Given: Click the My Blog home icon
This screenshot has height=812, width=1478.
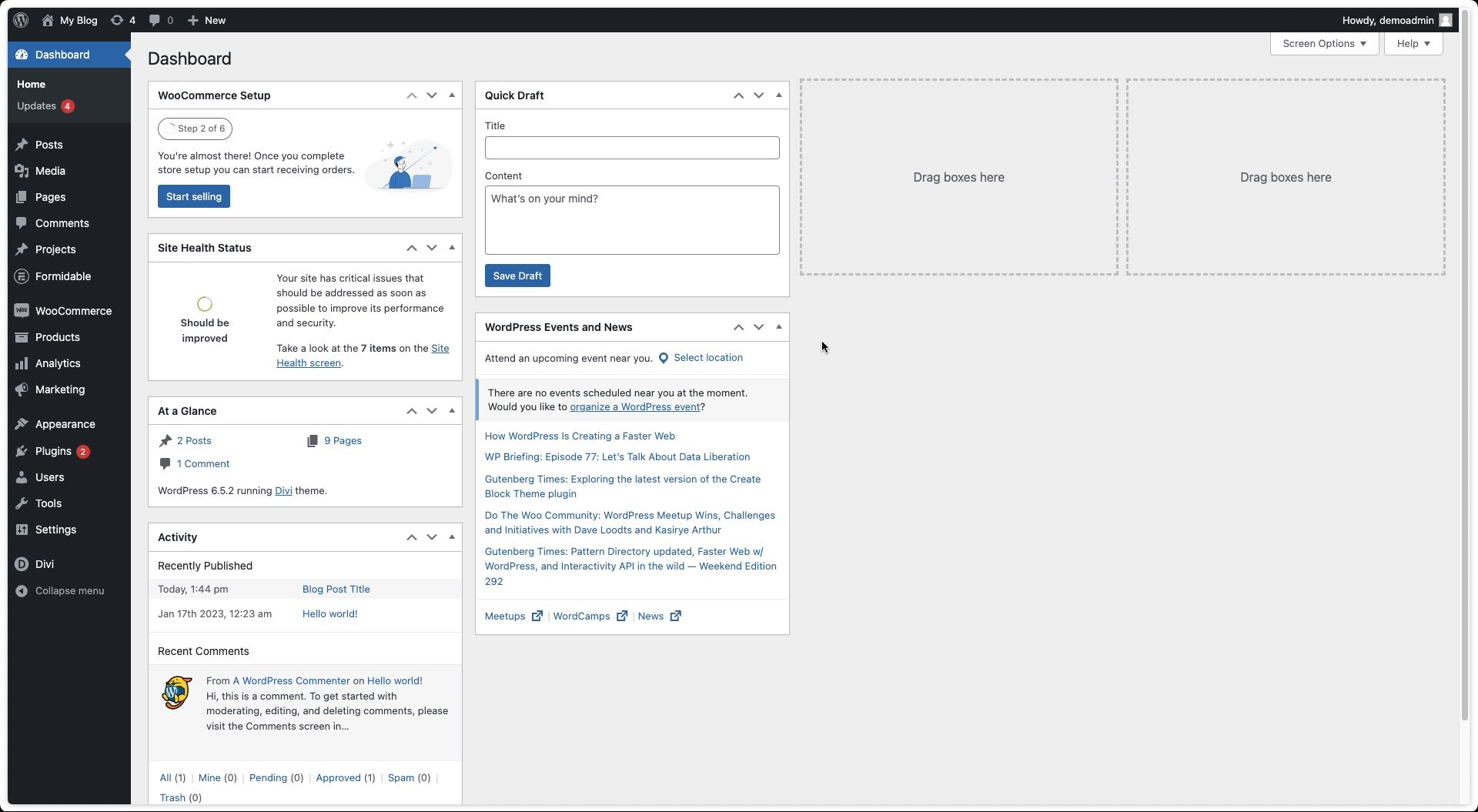Looking at the screenshot, I should coord(48,20).
